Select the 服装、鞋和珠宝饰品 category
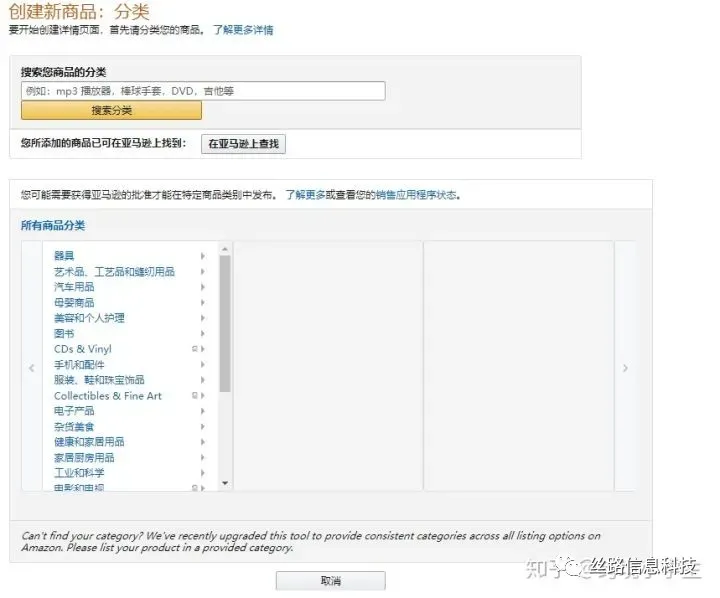The width and height of the screenshot is (720, 598). (x=99, y=380)
